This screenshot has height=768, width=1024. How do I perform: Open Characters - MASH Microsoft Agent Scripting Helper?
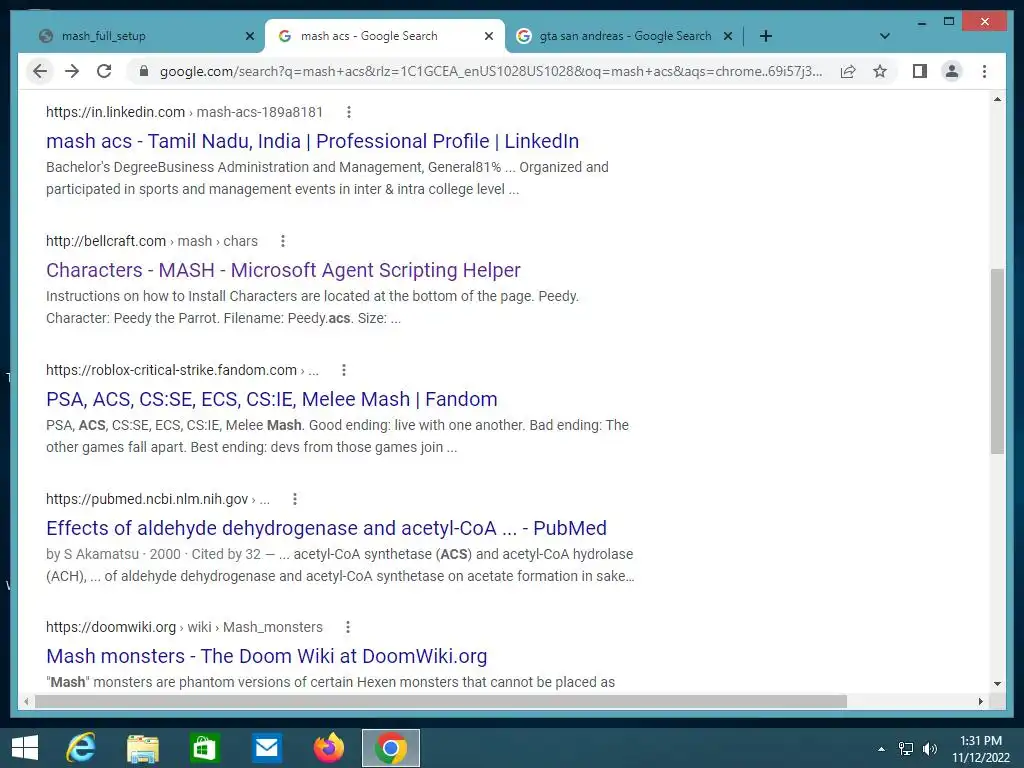point(283,270)
